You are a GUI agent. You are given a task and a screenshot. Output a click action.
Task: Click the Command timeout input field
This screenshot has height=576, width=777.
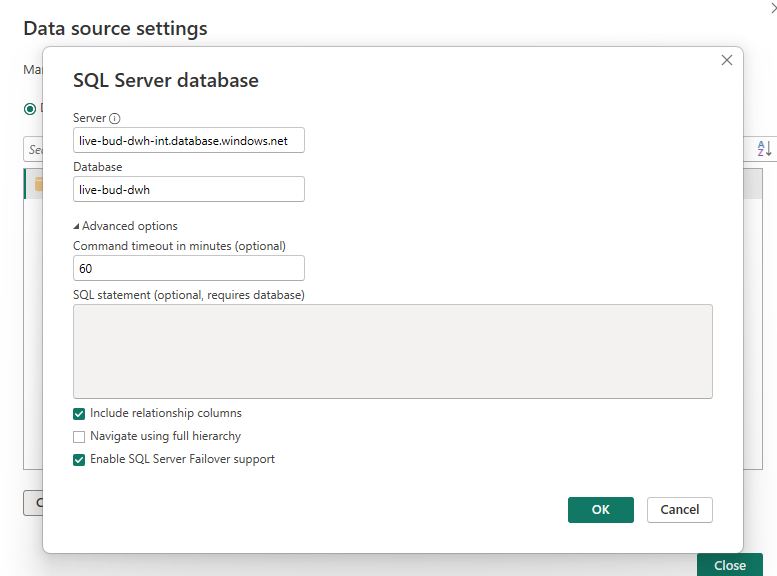[189, 268]
